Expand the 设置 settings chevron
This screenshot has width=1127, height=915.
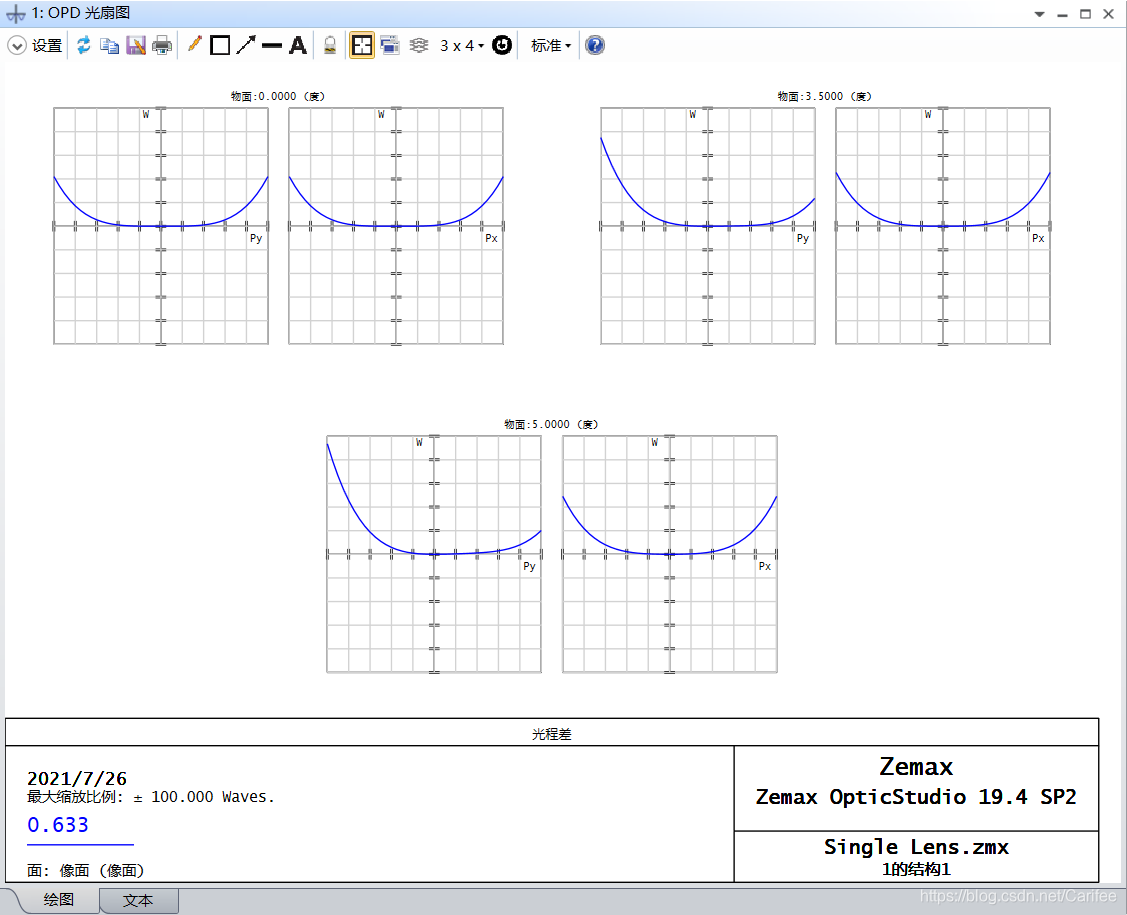(x=17, y=45)
